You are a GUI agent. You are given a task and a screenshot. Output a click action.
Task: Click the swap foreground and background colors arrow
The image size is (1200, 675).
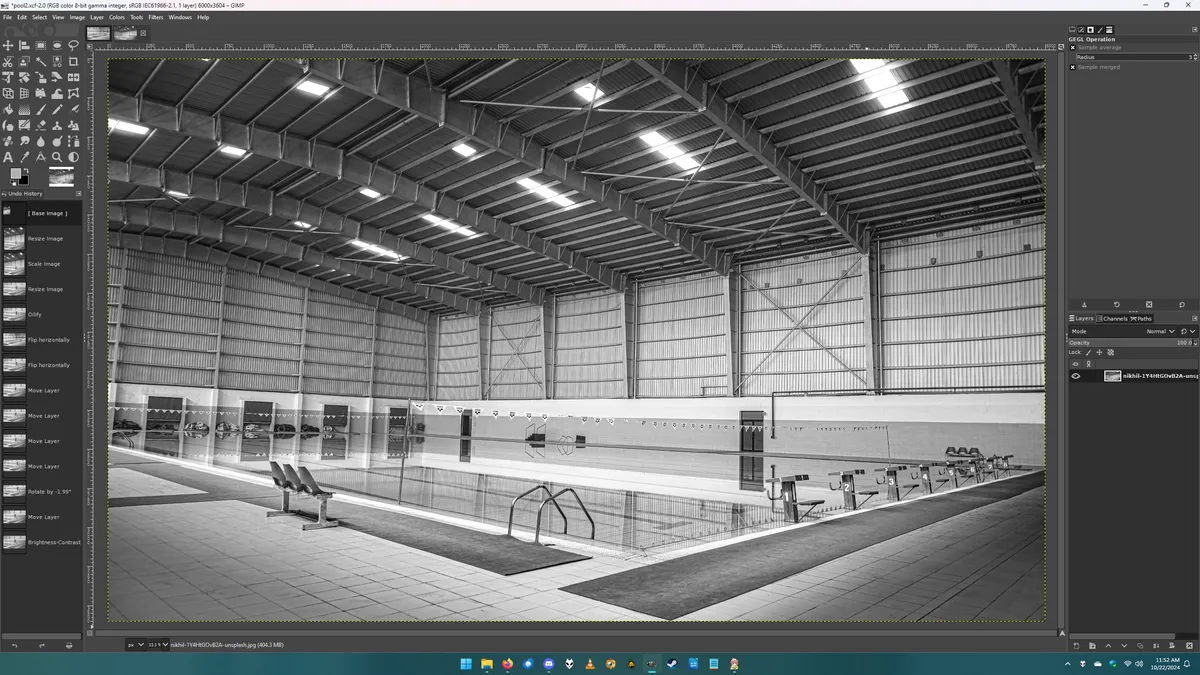click(26, 170)
